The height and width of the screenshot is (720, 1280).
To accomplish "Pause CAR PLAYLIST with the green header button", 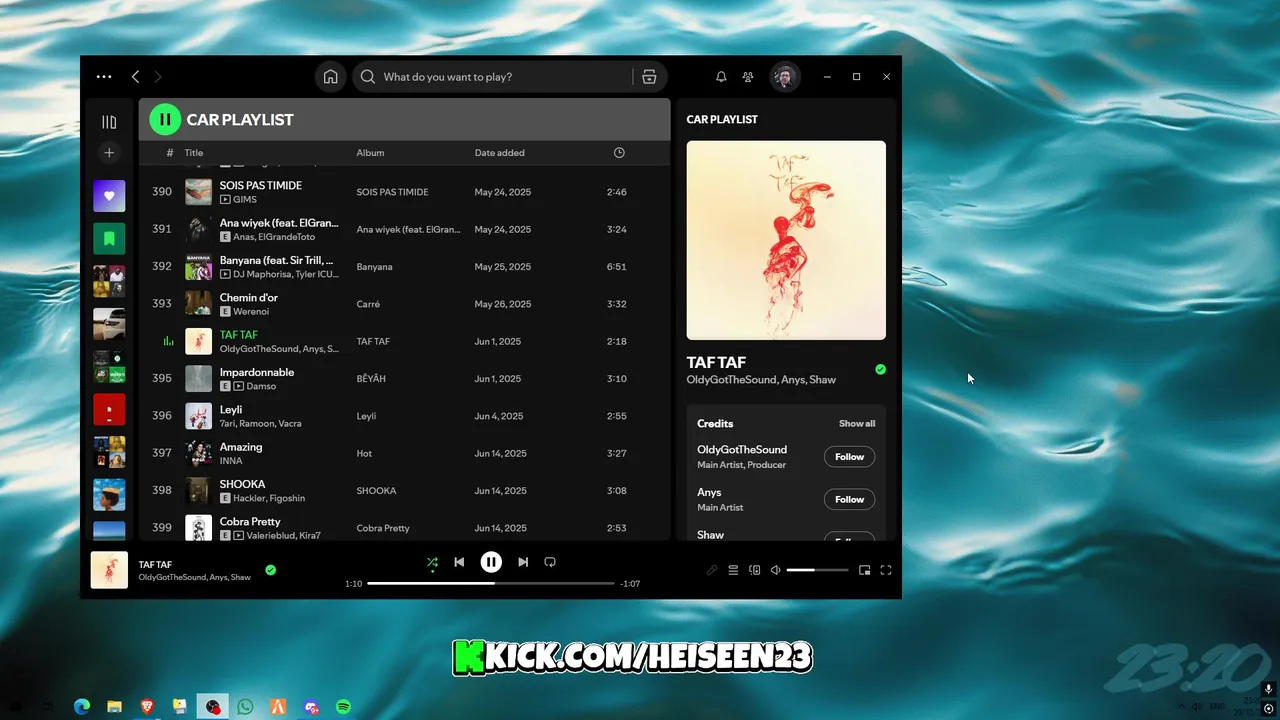I will (165, 119).
